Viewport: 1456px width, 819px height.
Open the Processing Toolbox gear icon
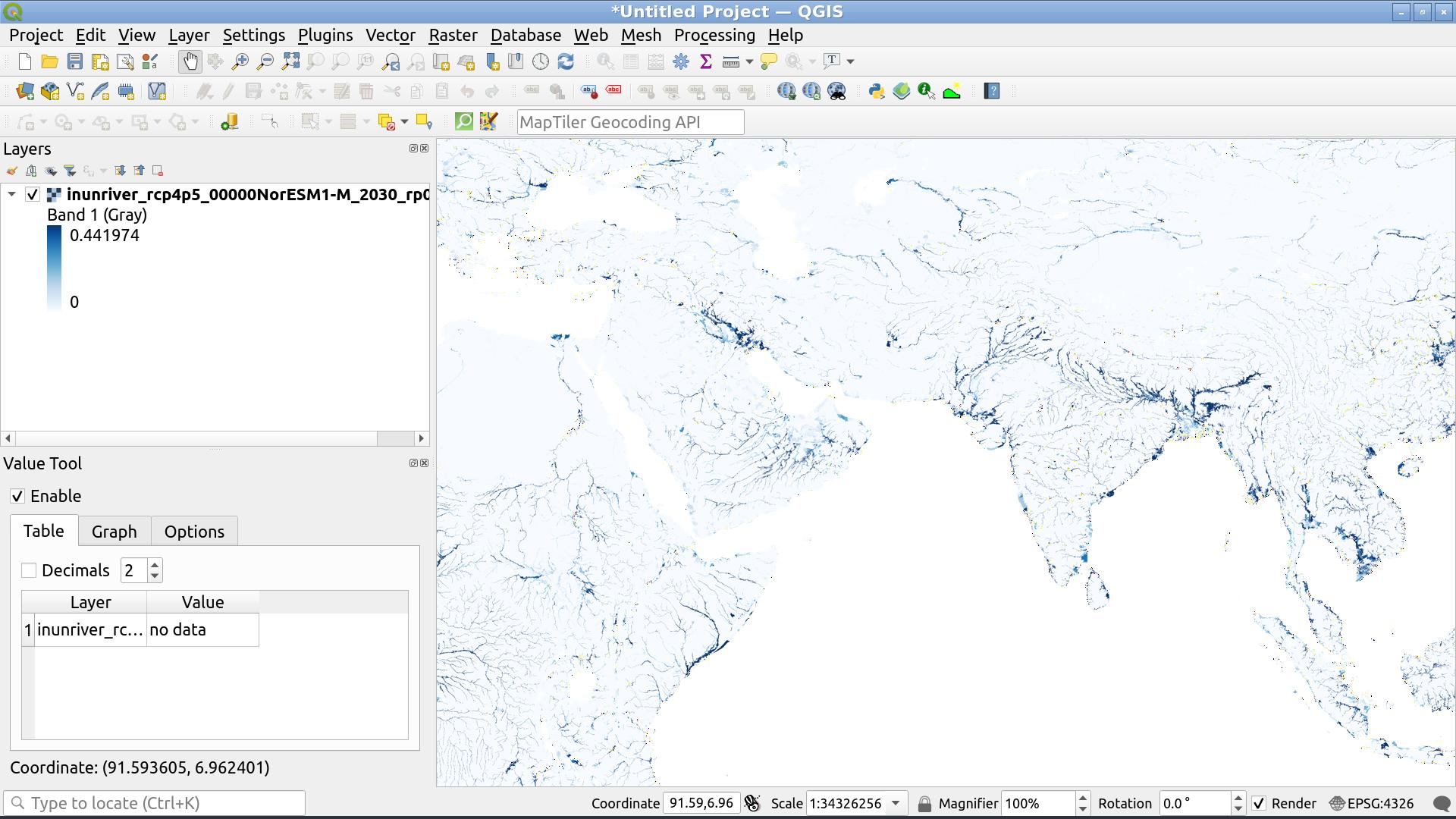(x=680, y=61)
